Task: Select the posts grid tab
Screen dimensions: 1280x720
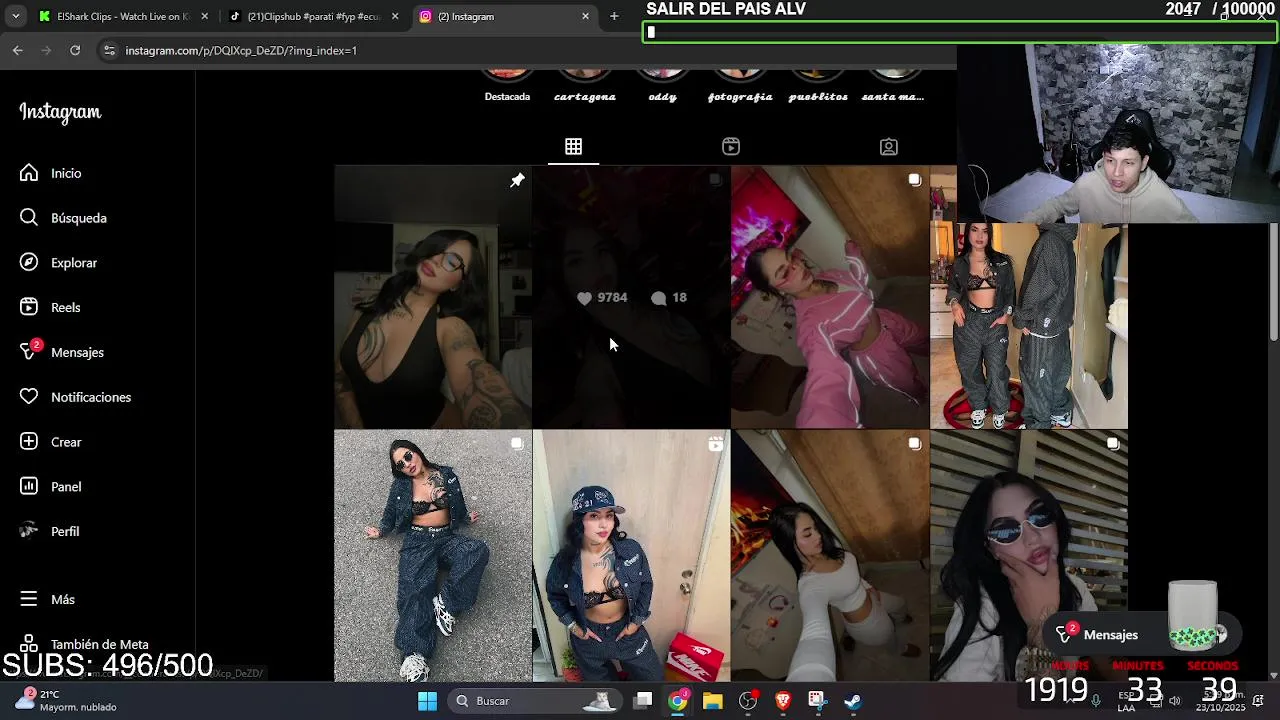Action: click(x=573, y=147)
